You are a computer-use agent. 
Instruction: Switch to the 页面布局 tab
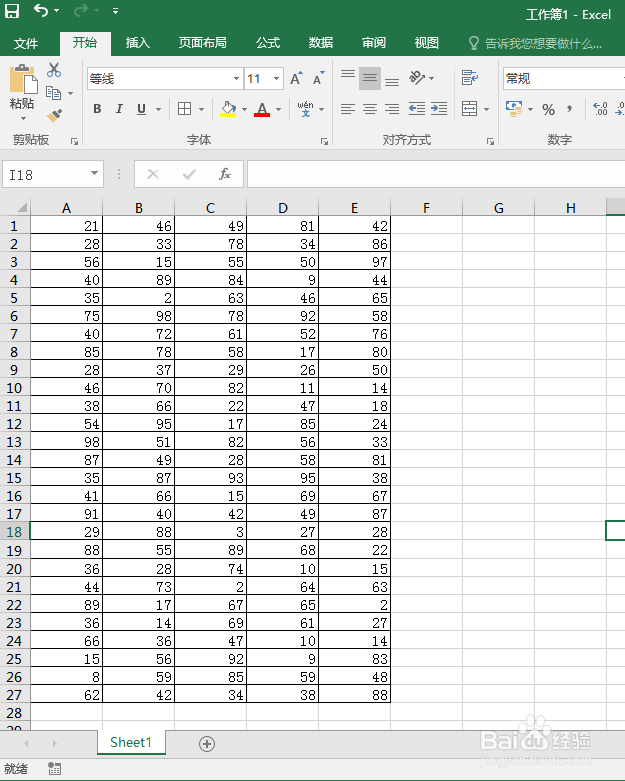203,43
